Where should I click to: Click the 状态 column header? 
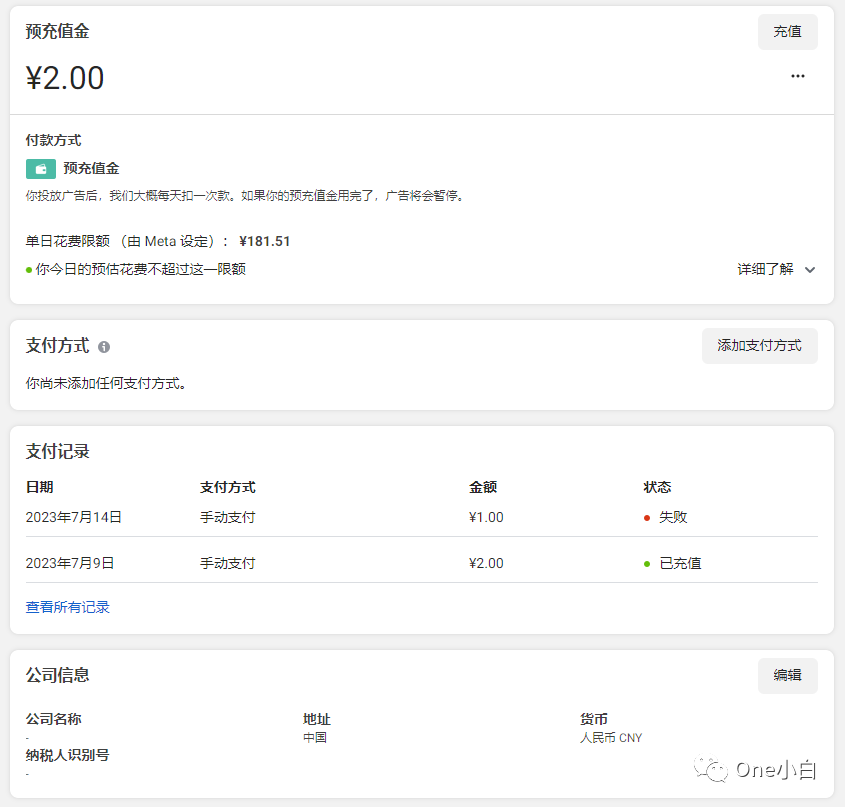click(657, 487)
